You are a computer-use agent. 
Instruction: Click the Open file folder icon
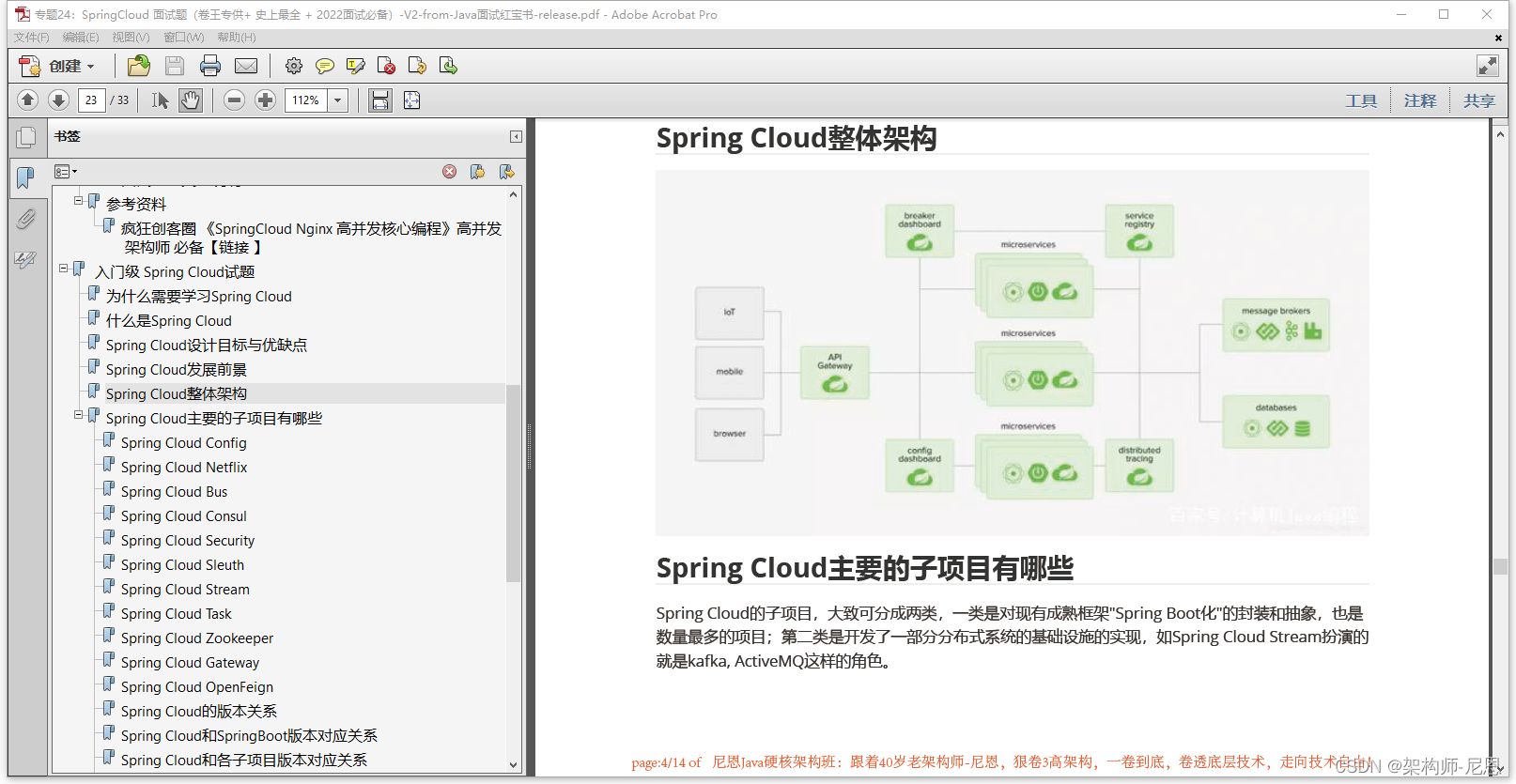pos(139,66)
